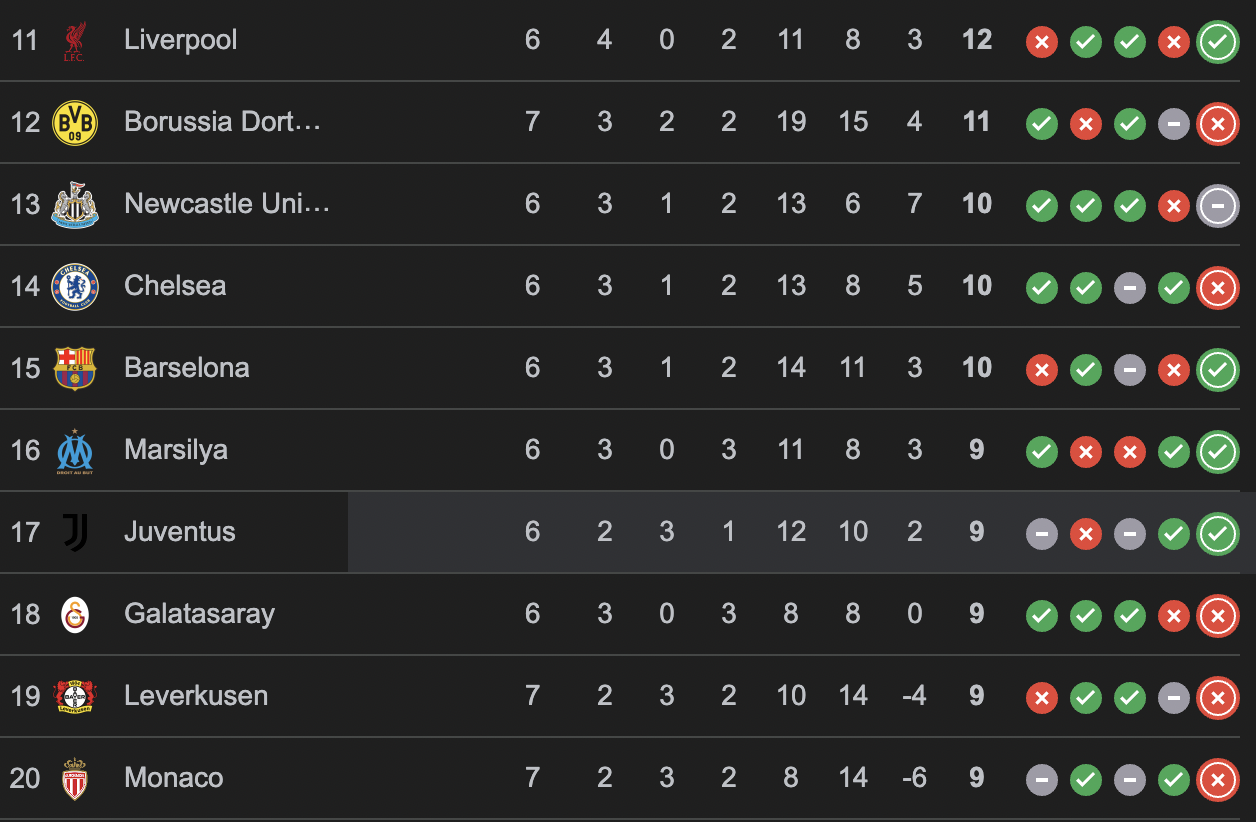
Task: Click Liverpool's outlined latest win icon
Action: point(1217,41)
